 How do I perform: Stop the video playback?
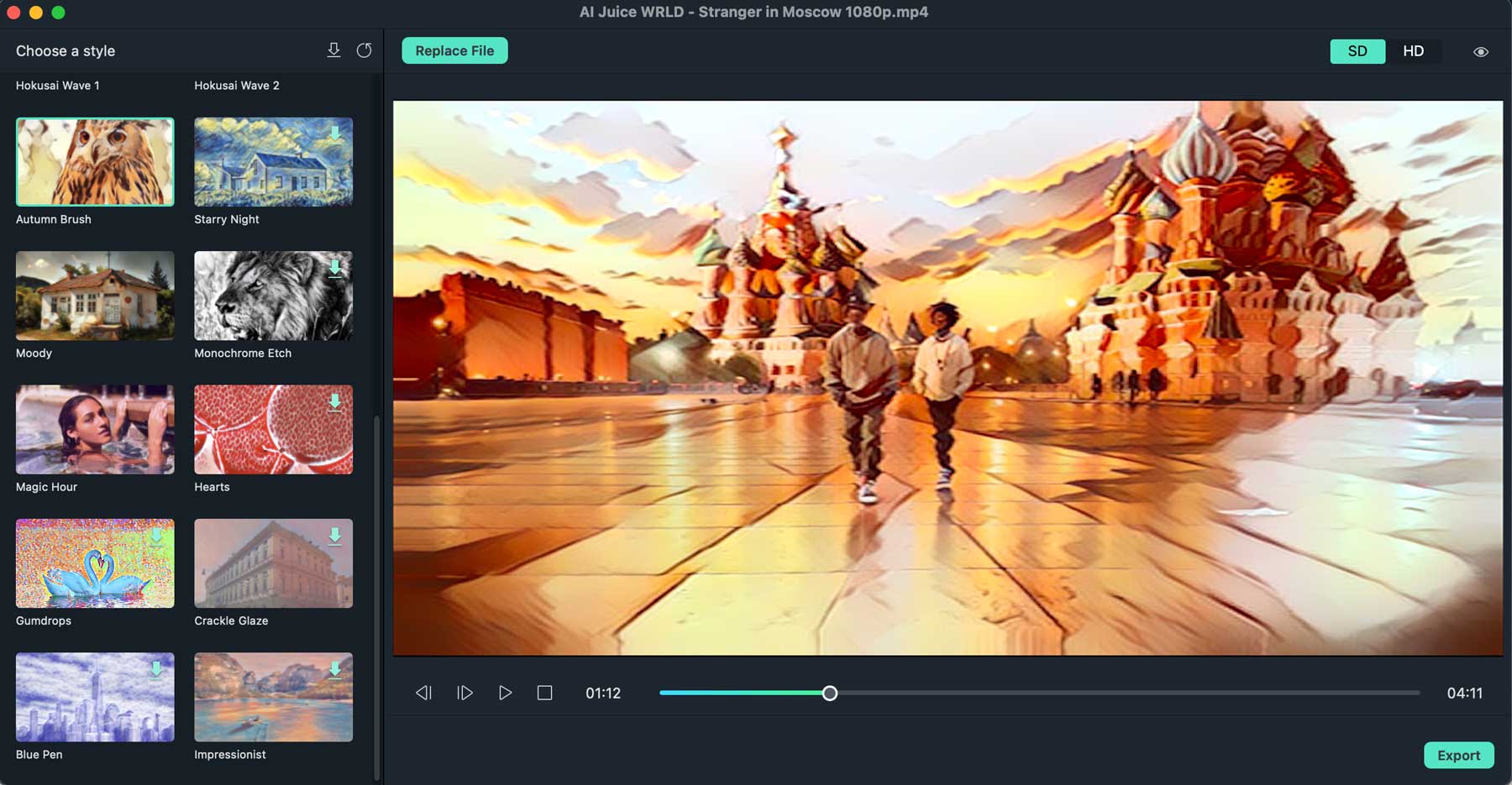click(x=545, y=693)
